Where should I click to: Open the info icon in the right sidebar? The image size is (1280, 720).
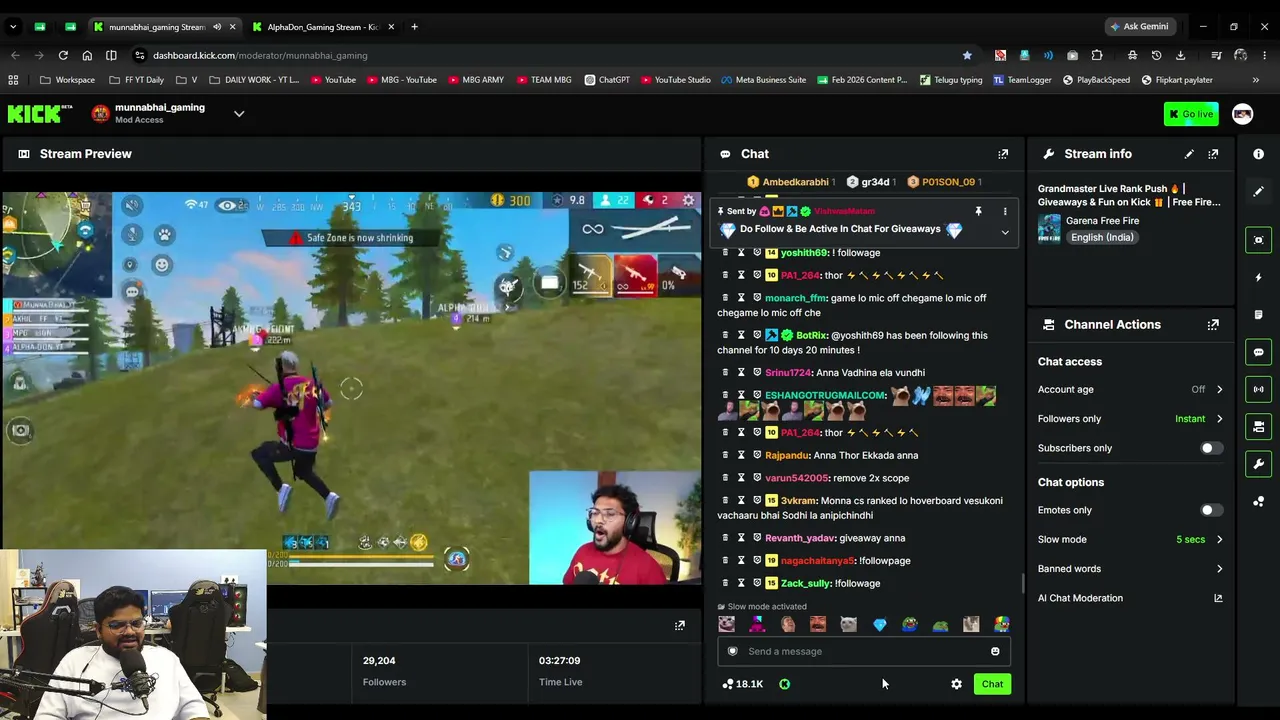point(1258,154)
